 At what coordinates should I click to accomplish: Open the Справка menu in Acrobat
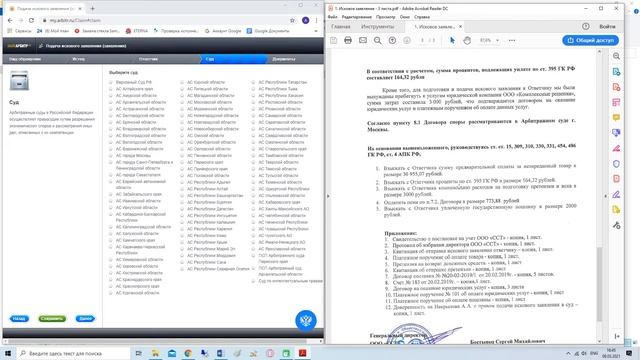[x=422, y=17]
